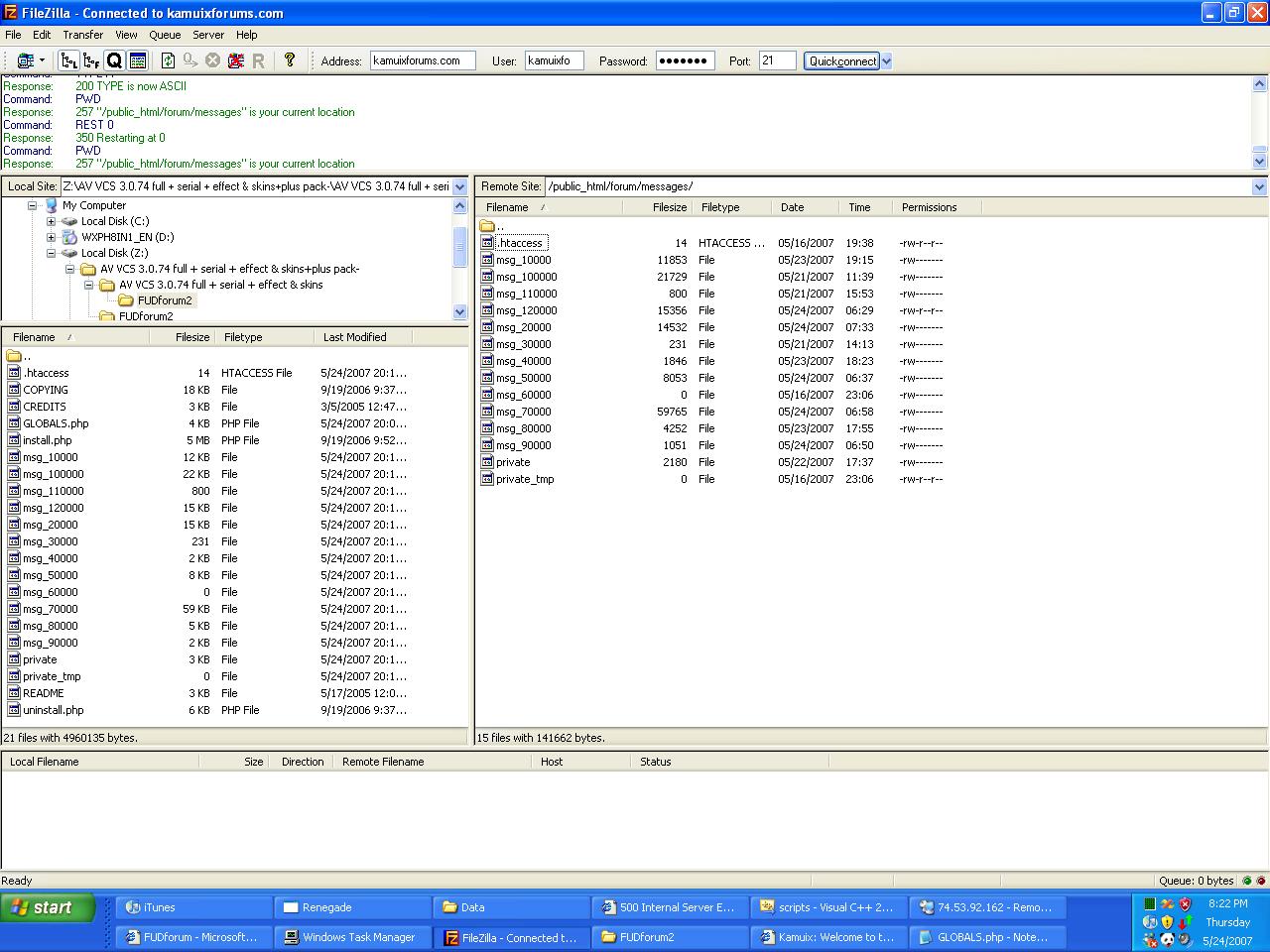Screen dimensions: 1270x952
Task: Click remote msg_70000 file icon
Action: (x=487, y=412)
